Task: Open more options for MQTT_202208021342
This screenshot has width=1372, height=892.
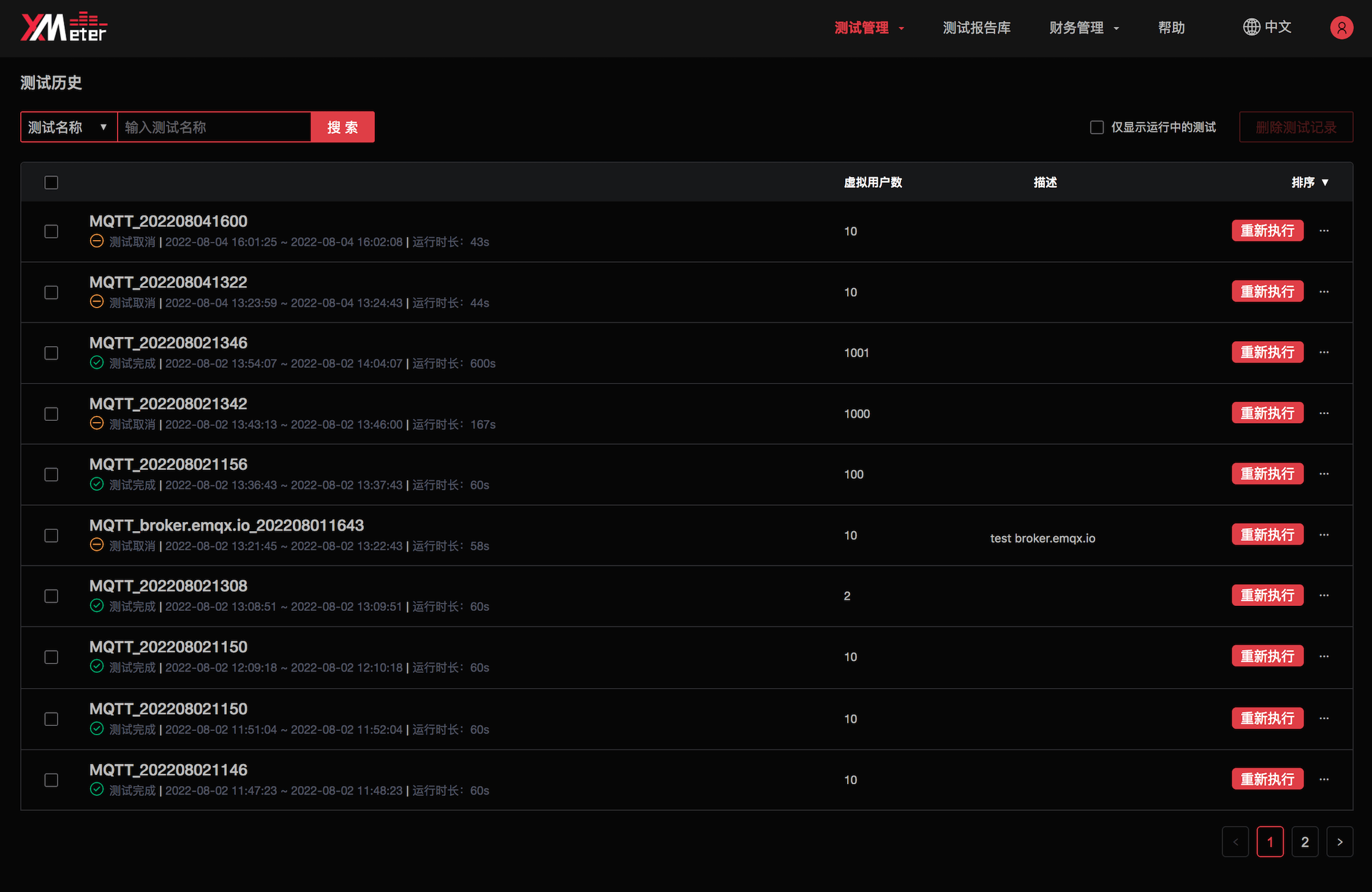Action: click(1324, 414)
